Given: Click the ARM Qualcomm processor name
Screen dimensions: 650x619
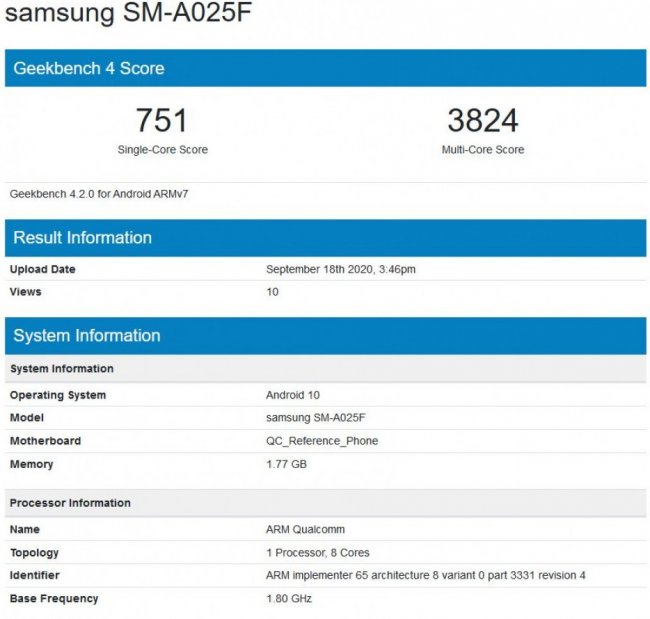Looking at the screenshot, I should click(305, 529).
